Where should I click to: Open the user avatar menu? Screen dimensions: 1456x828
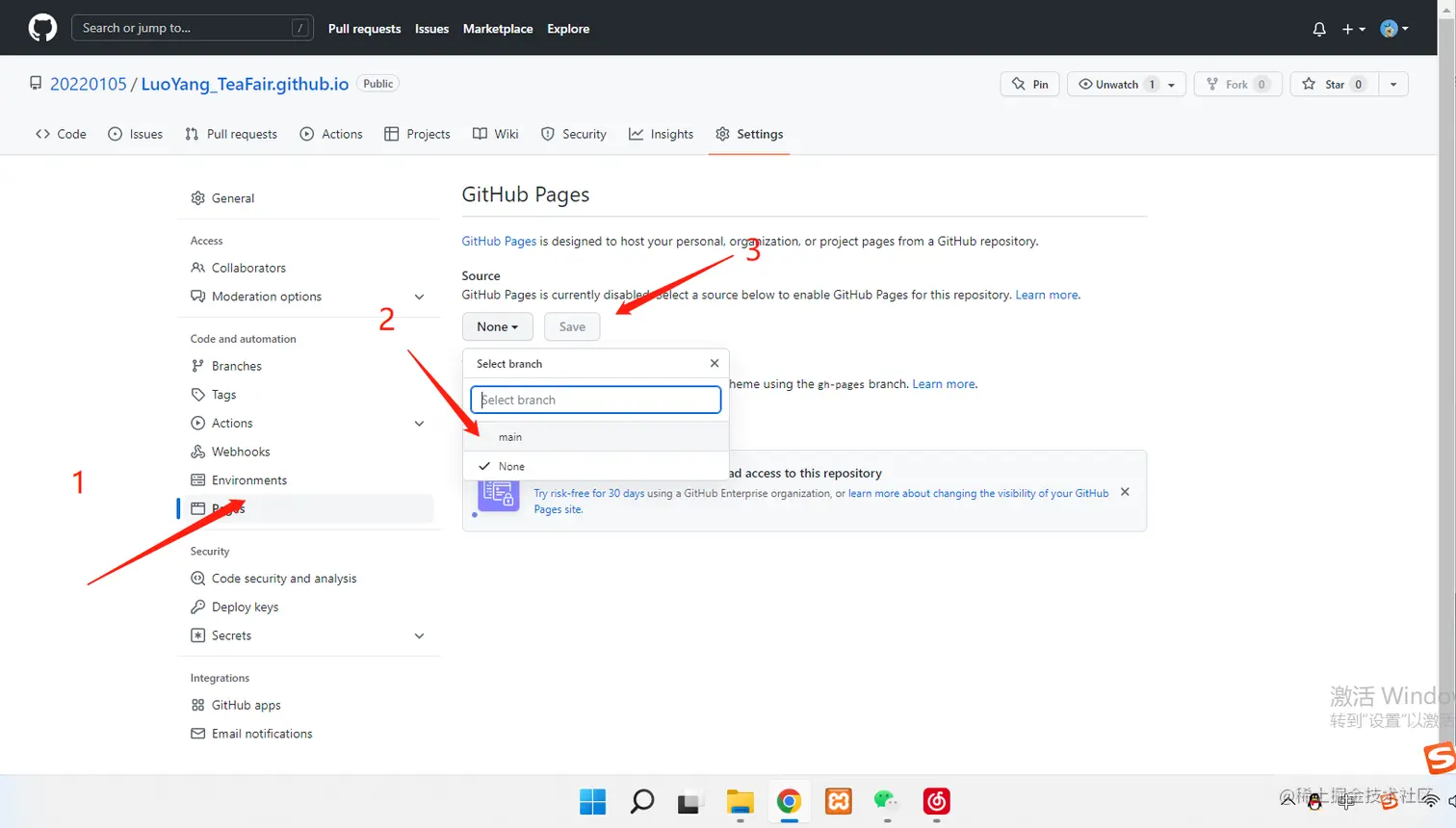pyautogui.click(x=1393, y=29)
